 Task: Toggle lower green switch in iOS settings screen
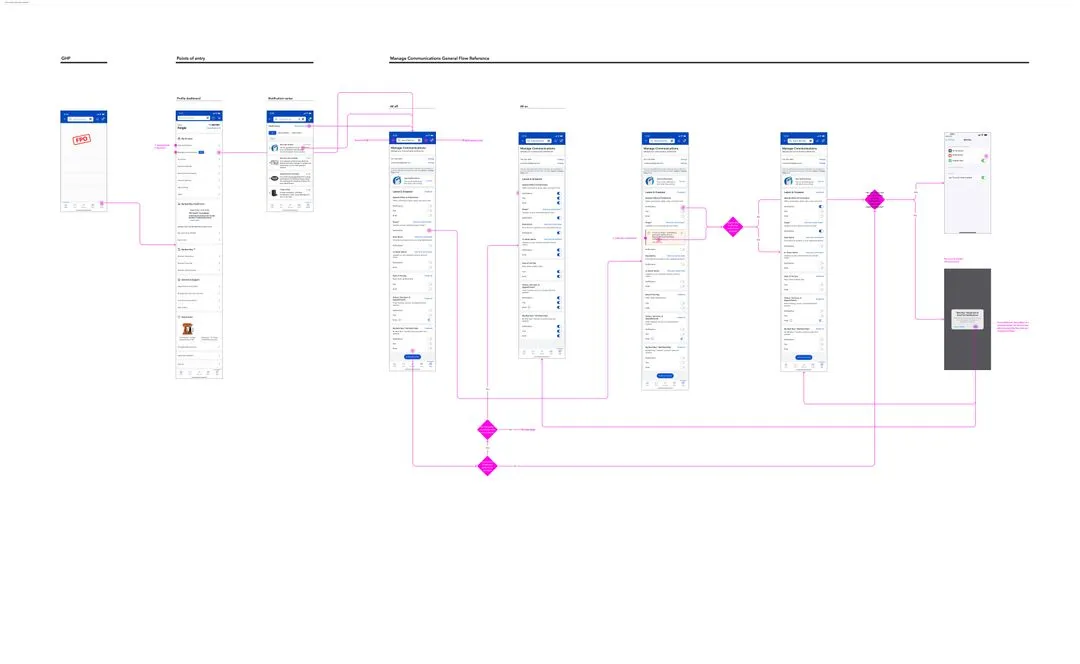983,178
